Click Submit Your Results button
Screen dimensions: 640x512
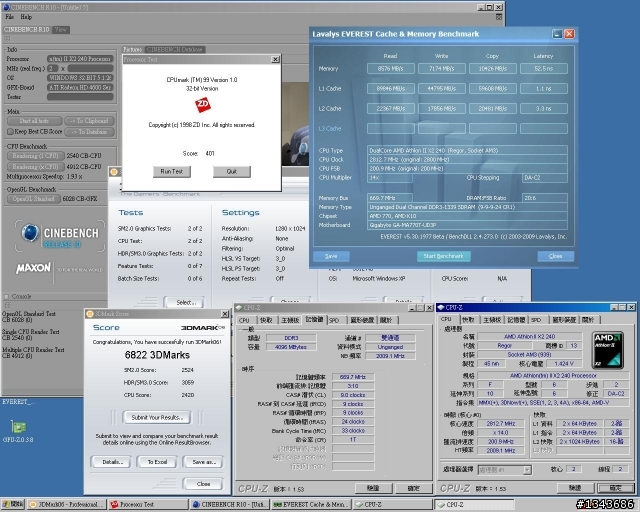click(x=157, y=417)
